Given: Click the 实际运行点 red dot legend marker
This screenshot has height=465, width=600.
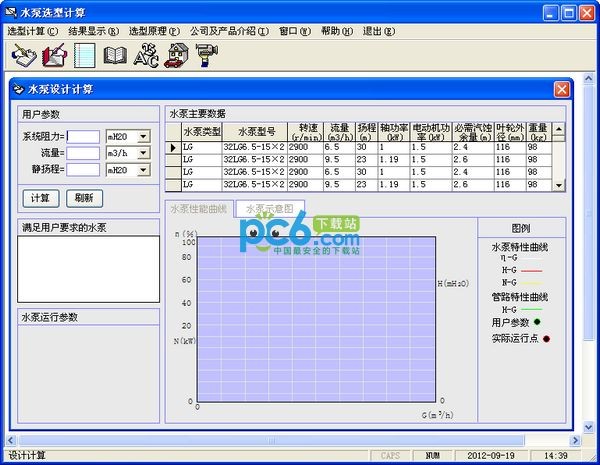Looking at the screenshot, I should tap(546, 339).
